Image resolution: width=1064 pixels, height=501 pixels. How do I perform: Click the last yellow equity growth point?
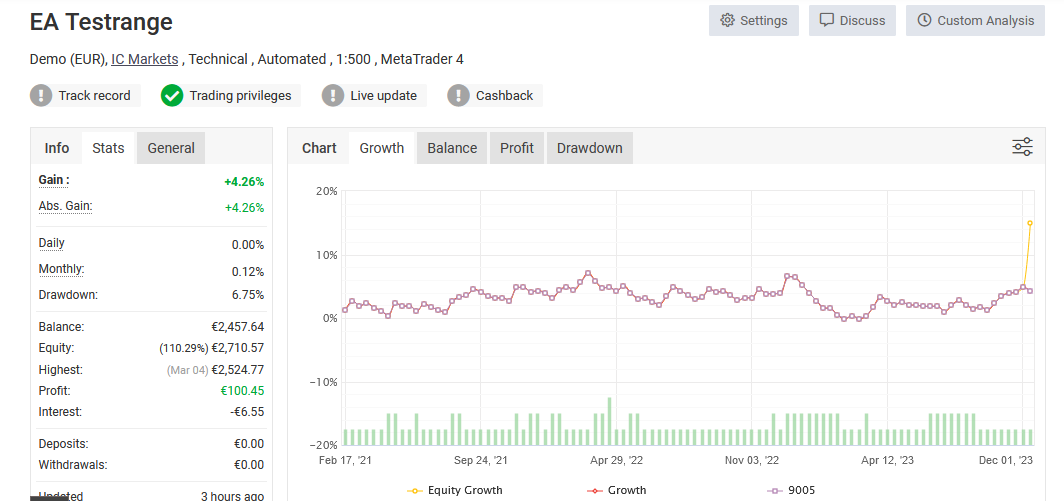(1030, 223)
